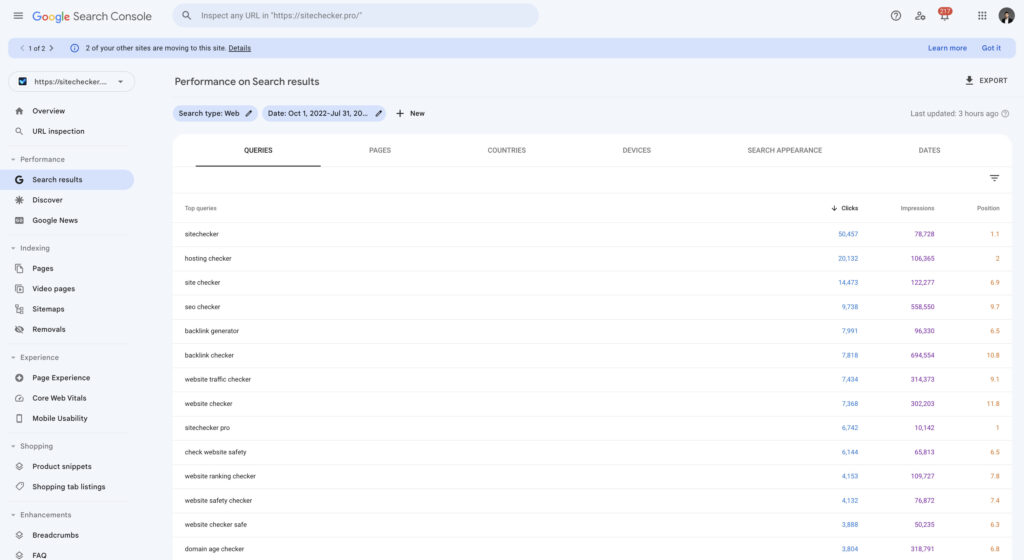The image size is (1024, 560).
Task: Open the Help question mark icon
Action: (x=895, y=16)
